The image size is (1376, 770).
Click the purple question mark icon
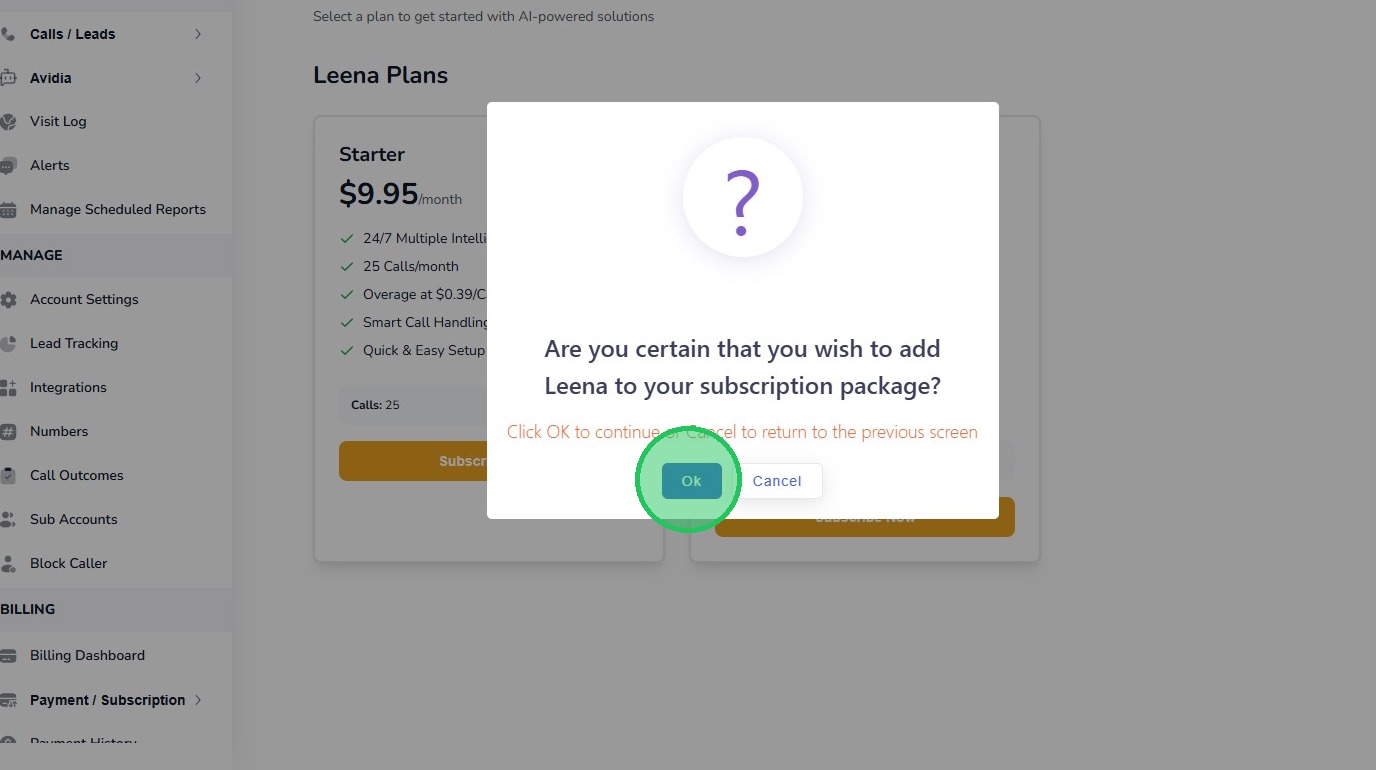pyautogui.click(x=742, y=202)
